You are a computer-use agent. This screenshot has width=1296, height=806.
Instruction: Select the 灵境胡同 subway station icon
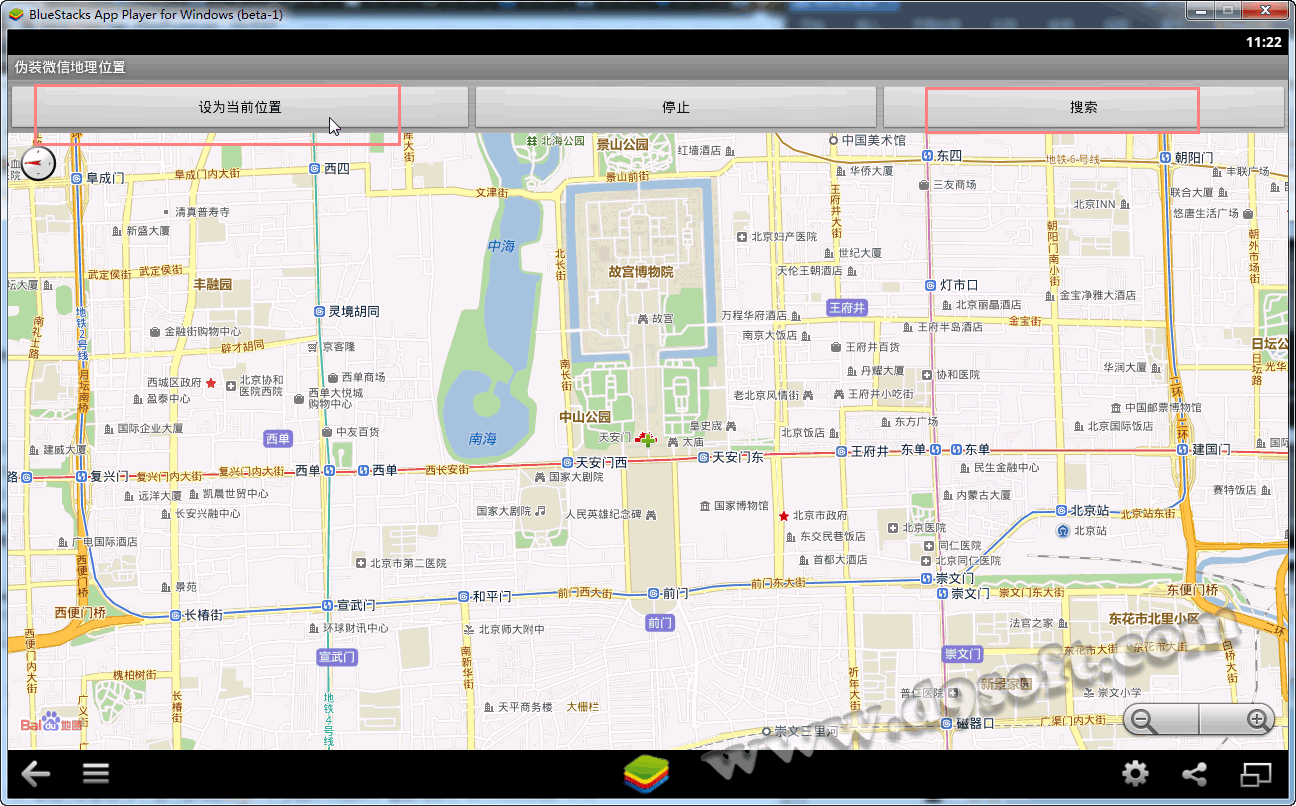(x=319, y=312)
